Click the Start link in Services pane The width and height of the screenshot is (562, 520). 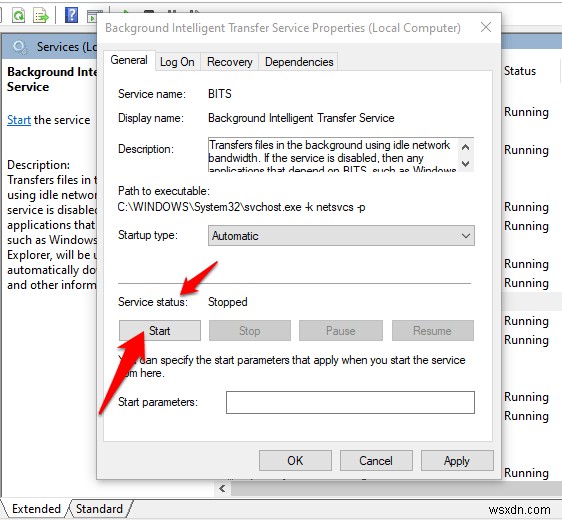[x=19, y=120]
